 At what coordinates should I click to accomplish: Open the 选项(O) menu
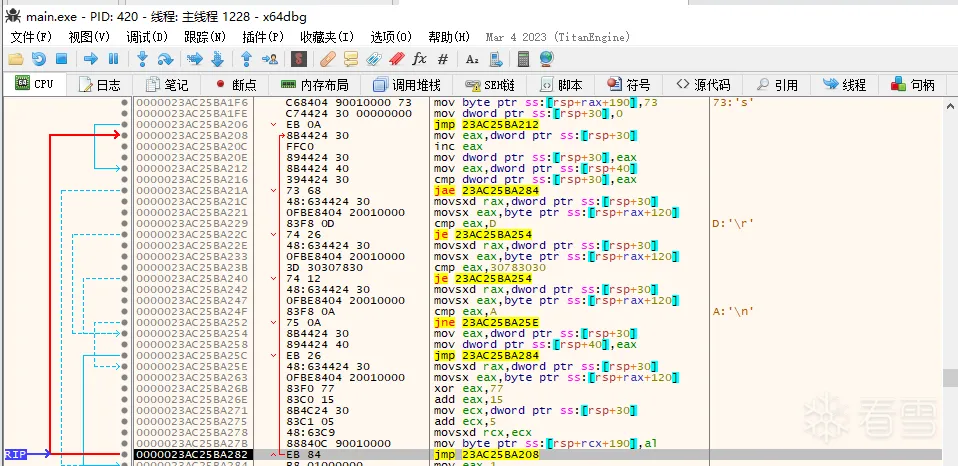[x=392, y=37]
